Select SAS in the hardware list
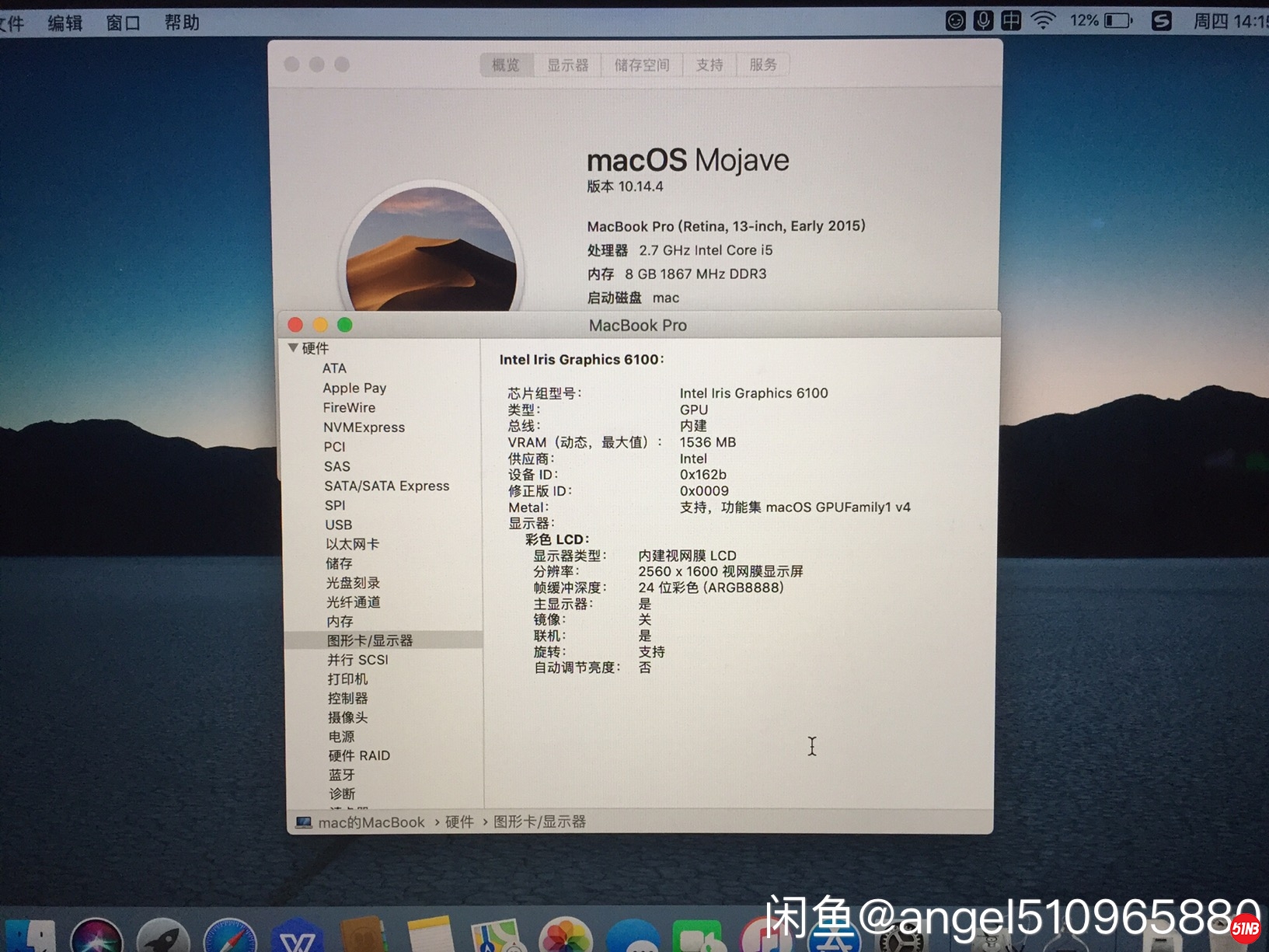 pos(337,466)
